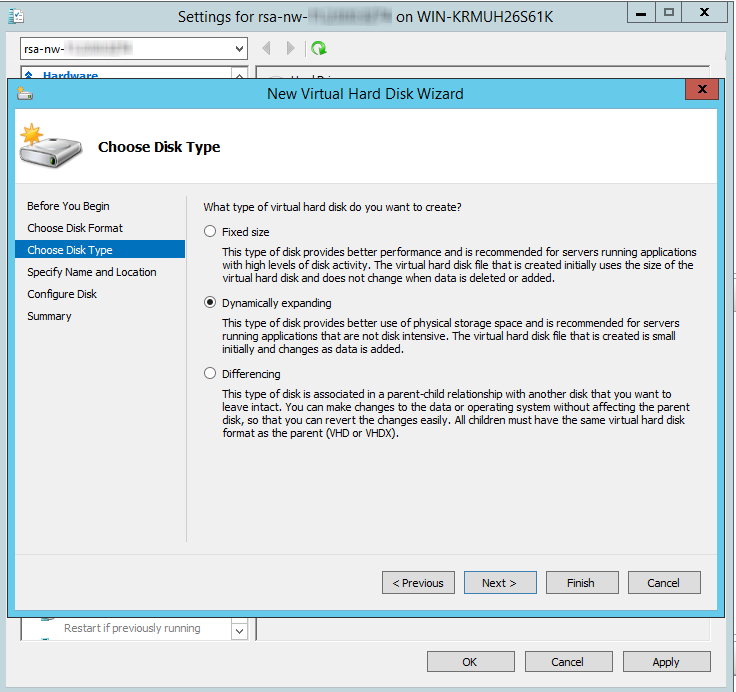
Task: Select the Fixed size disk type
Action: click(x=210, y=232)
